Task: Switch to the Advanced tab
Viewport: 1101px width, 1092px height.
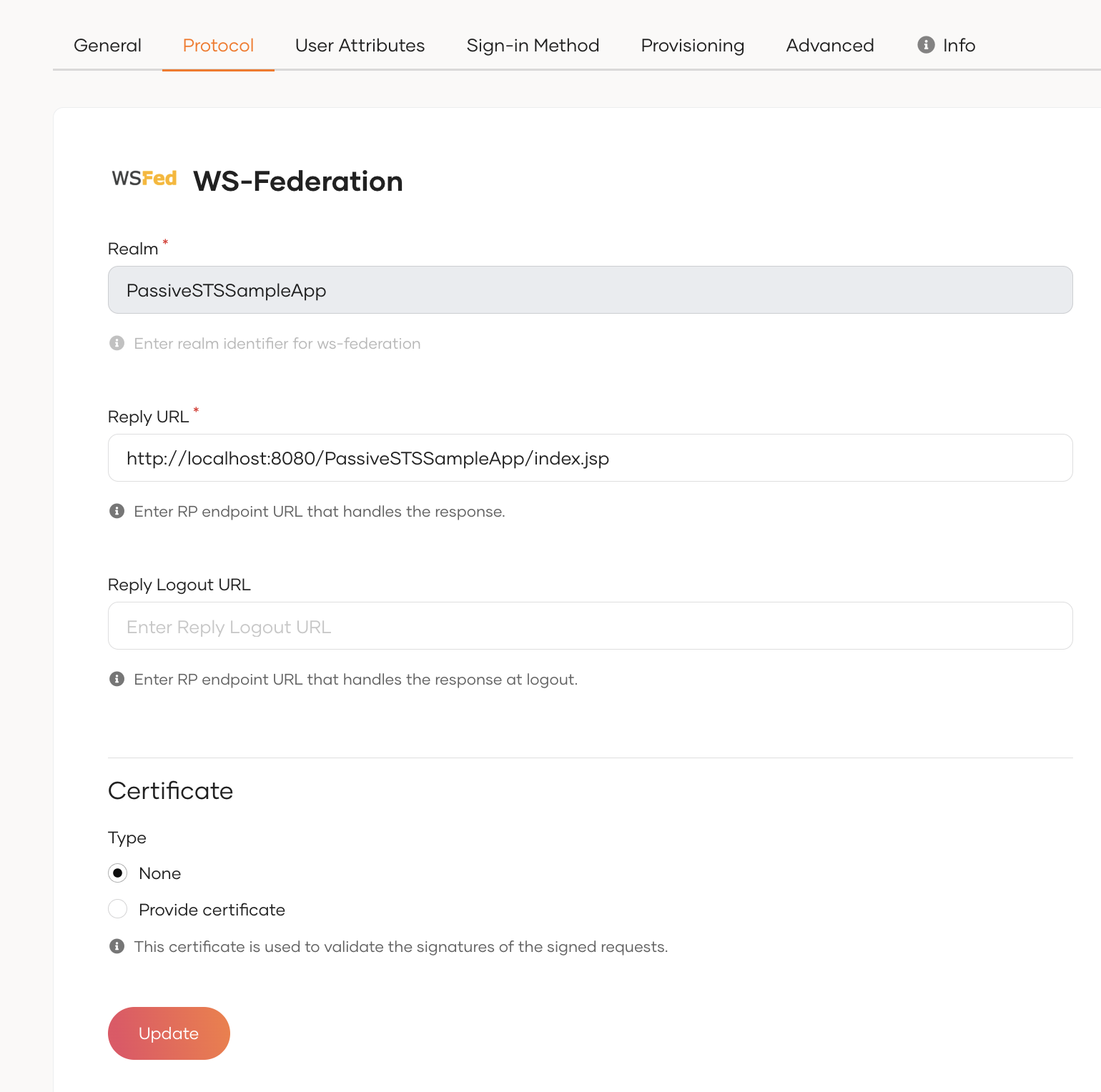Action: [x=829, y=45]
